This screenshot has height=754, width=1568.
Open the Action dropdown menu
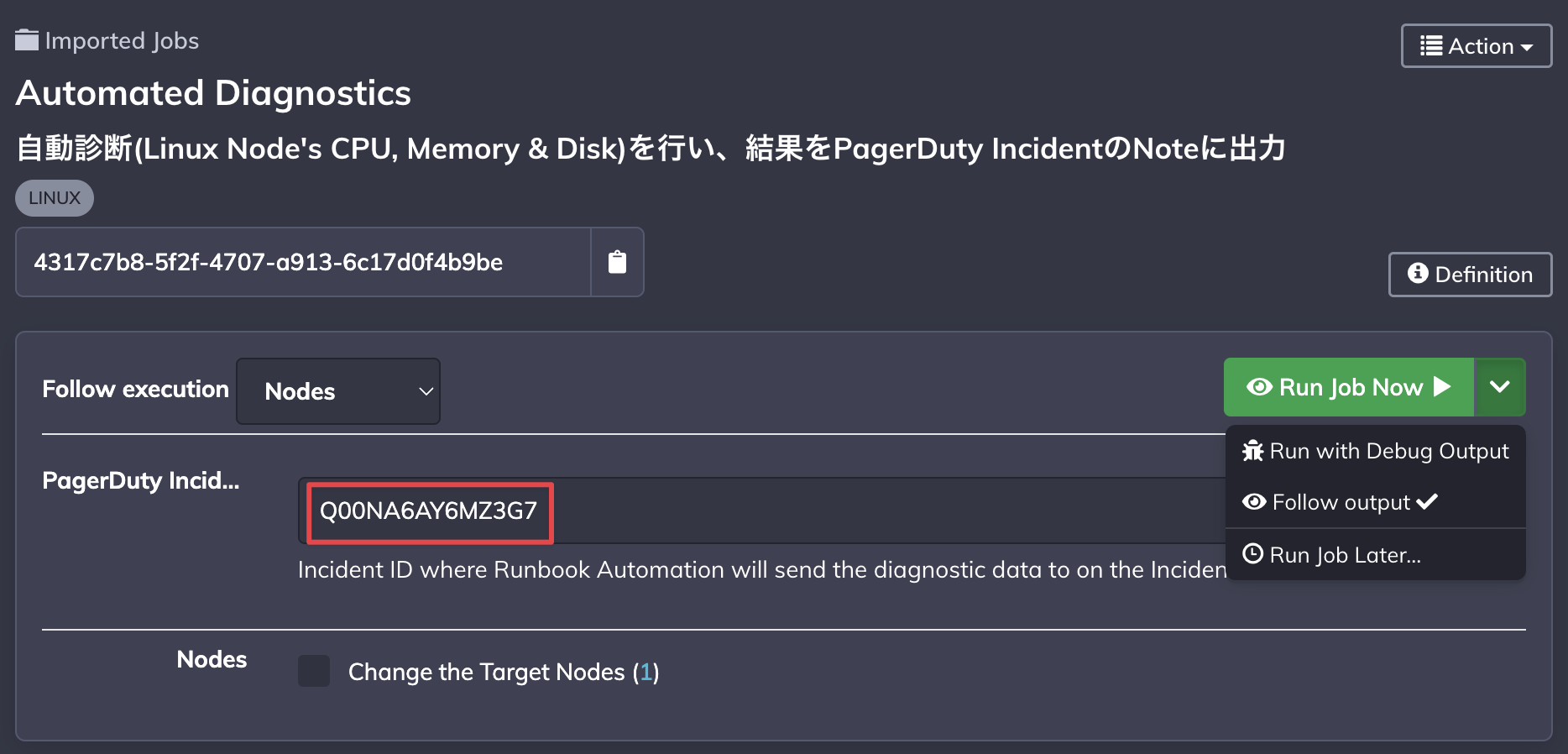click(x=1477, y=45)
